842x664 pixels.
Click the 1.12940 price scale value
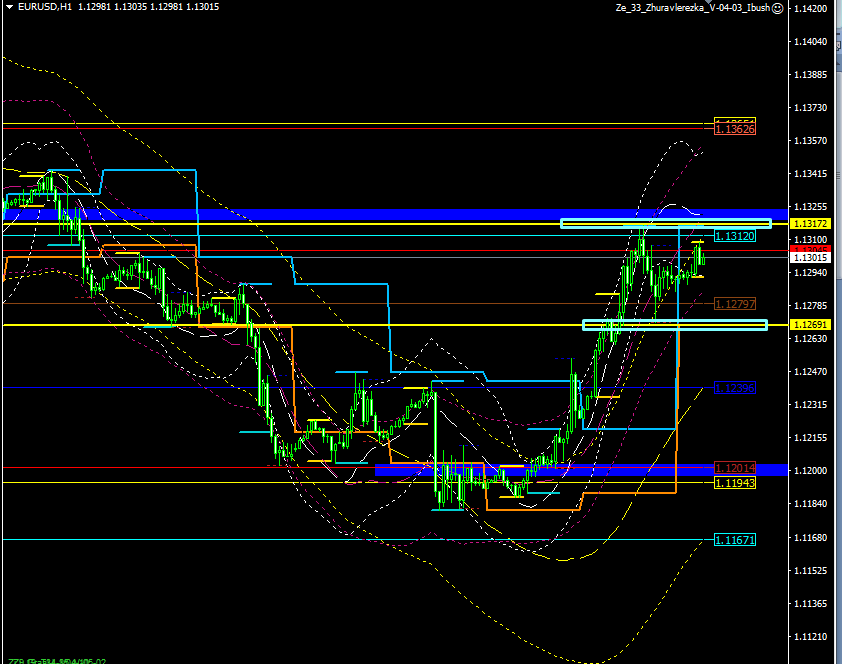810,273
